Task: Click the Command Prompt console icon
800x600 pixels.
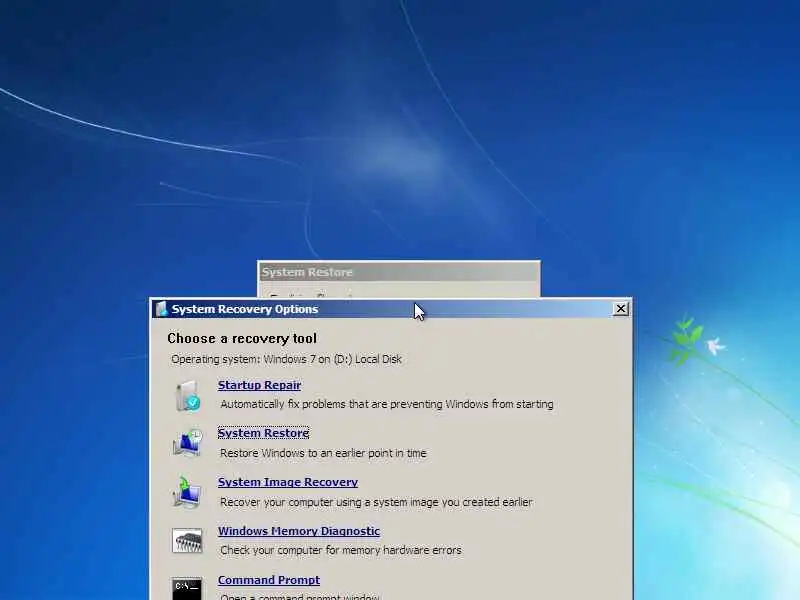Action: (x=187, y=589)
